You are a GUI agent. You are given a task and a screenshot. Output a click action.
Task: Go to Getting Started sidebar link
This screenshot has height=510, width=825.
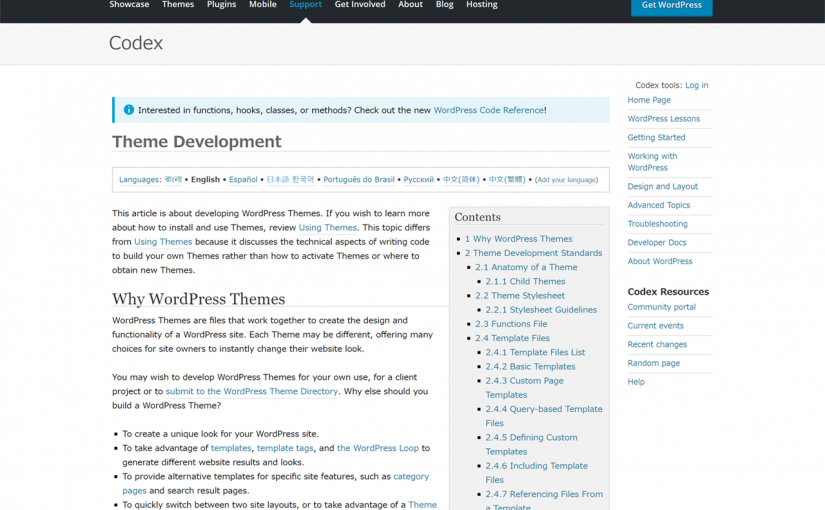[x=656, y=137]
